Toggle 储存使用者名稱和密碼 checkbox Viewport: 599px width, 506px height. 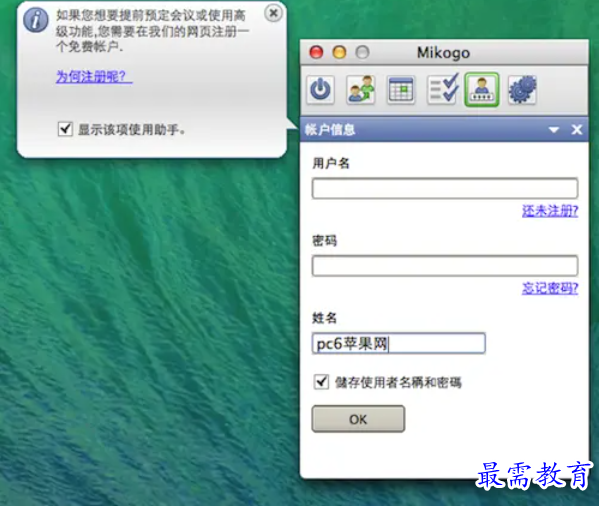[x=321, y=382]
